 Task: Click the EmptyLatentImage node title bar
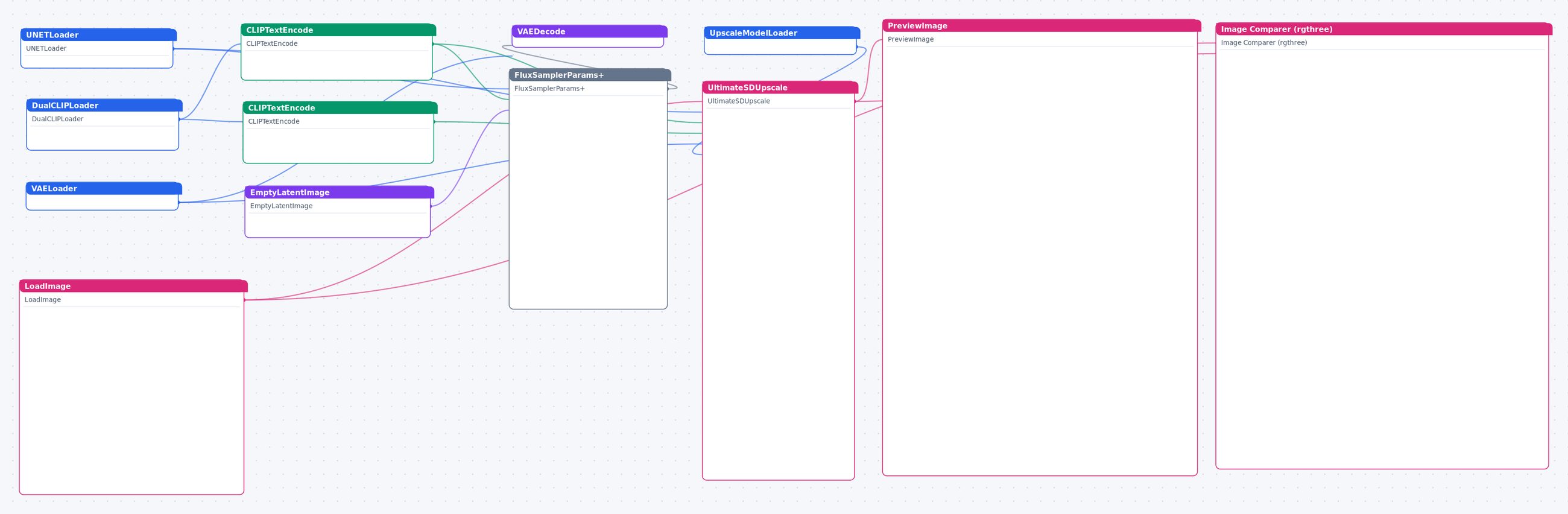[339, 192]
